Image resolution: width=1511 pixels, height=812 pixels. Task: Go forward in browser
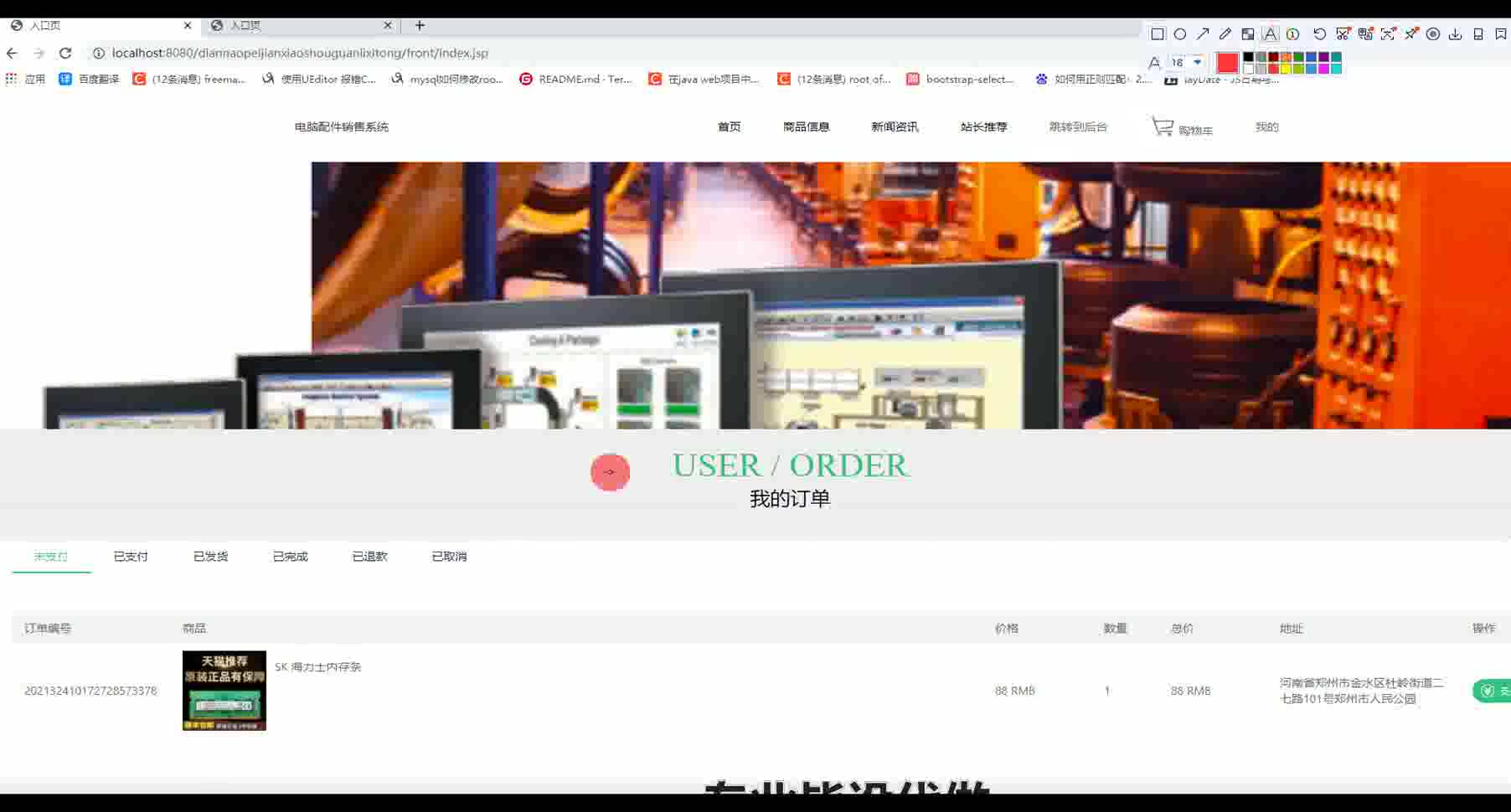(x=39, y=53)
